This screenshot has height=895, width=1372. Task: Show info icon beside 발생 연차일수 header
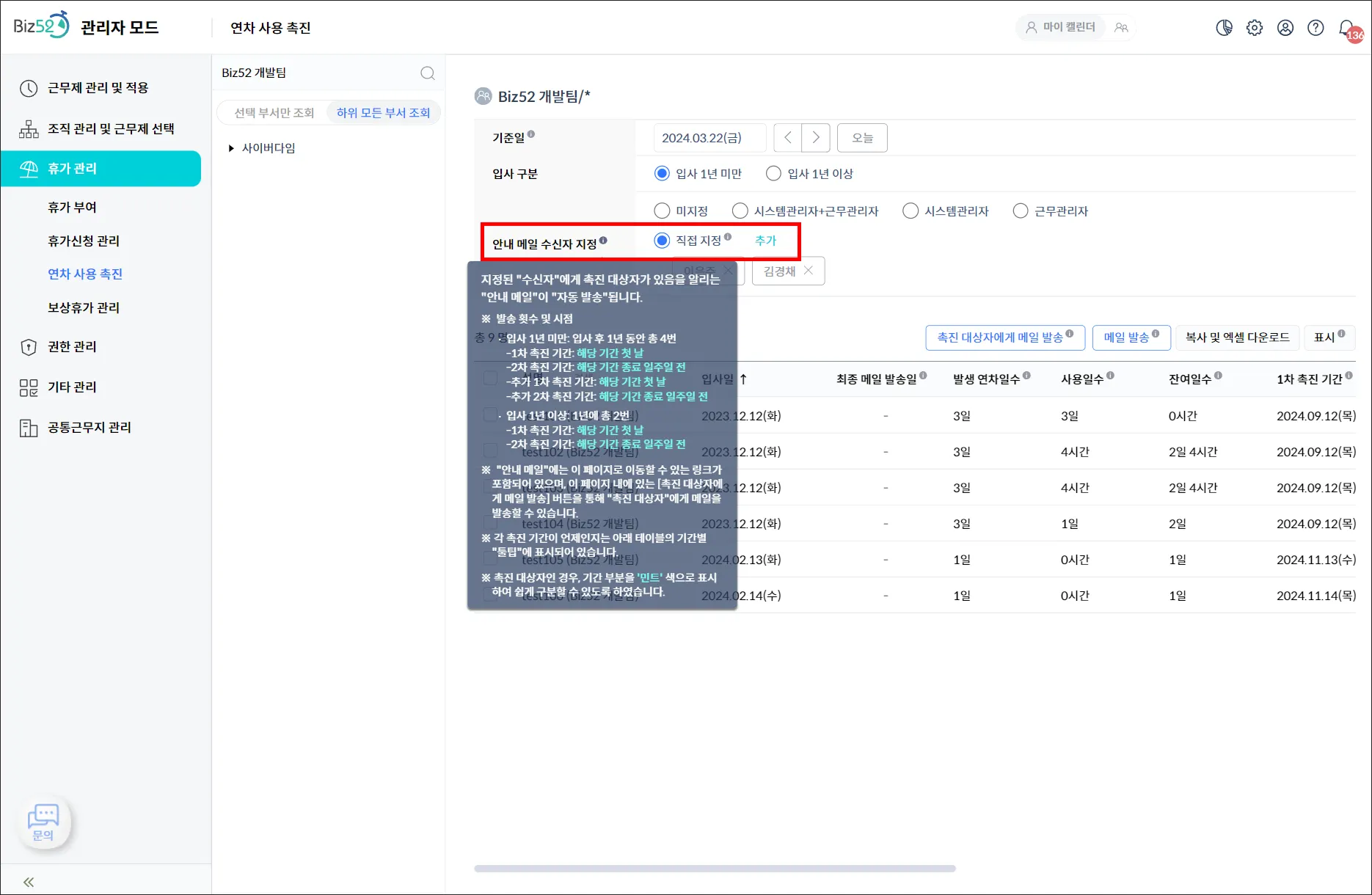coord(1026,376)
